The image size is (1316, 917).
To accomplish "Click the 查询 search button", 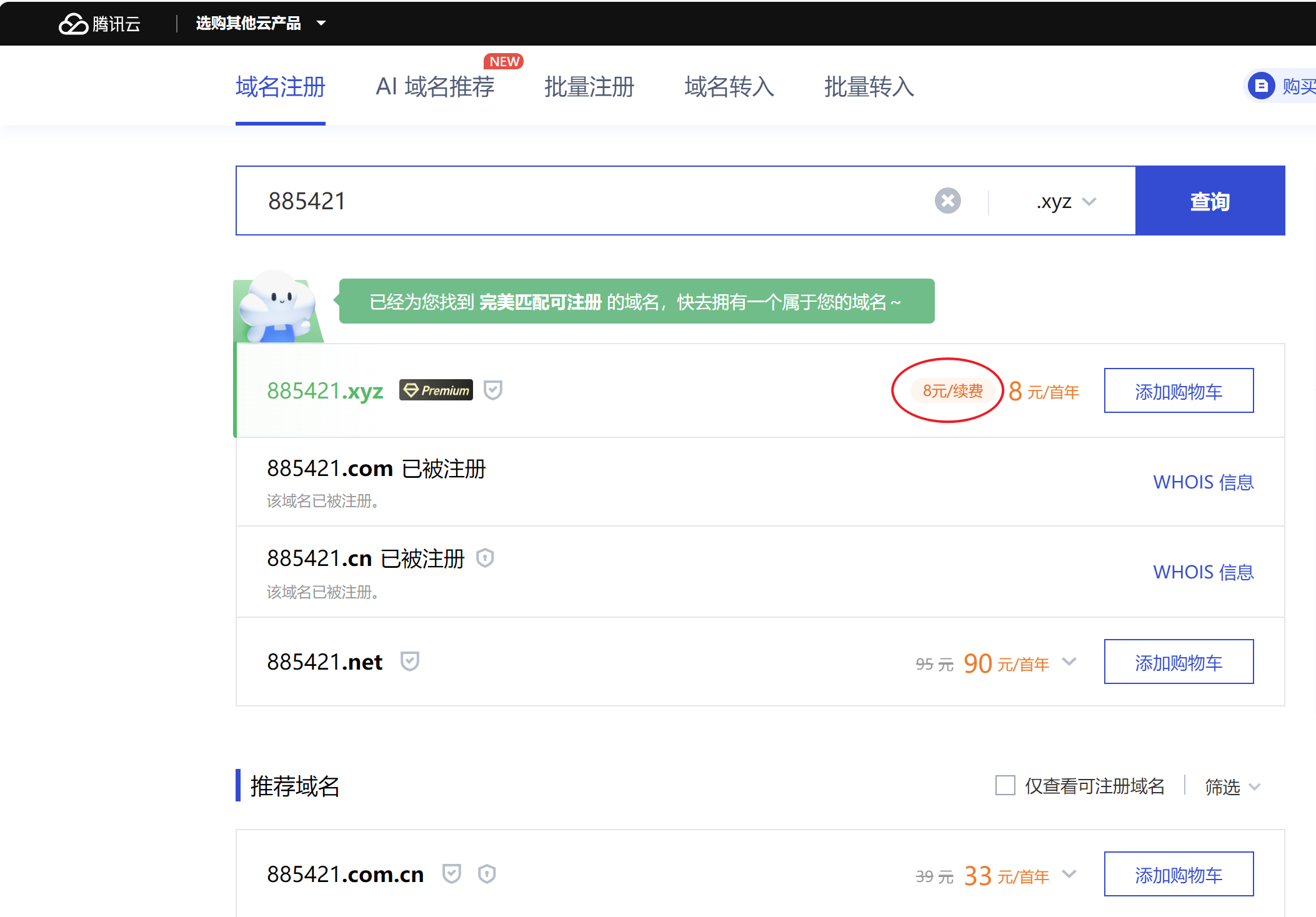I will point(1210,201).
